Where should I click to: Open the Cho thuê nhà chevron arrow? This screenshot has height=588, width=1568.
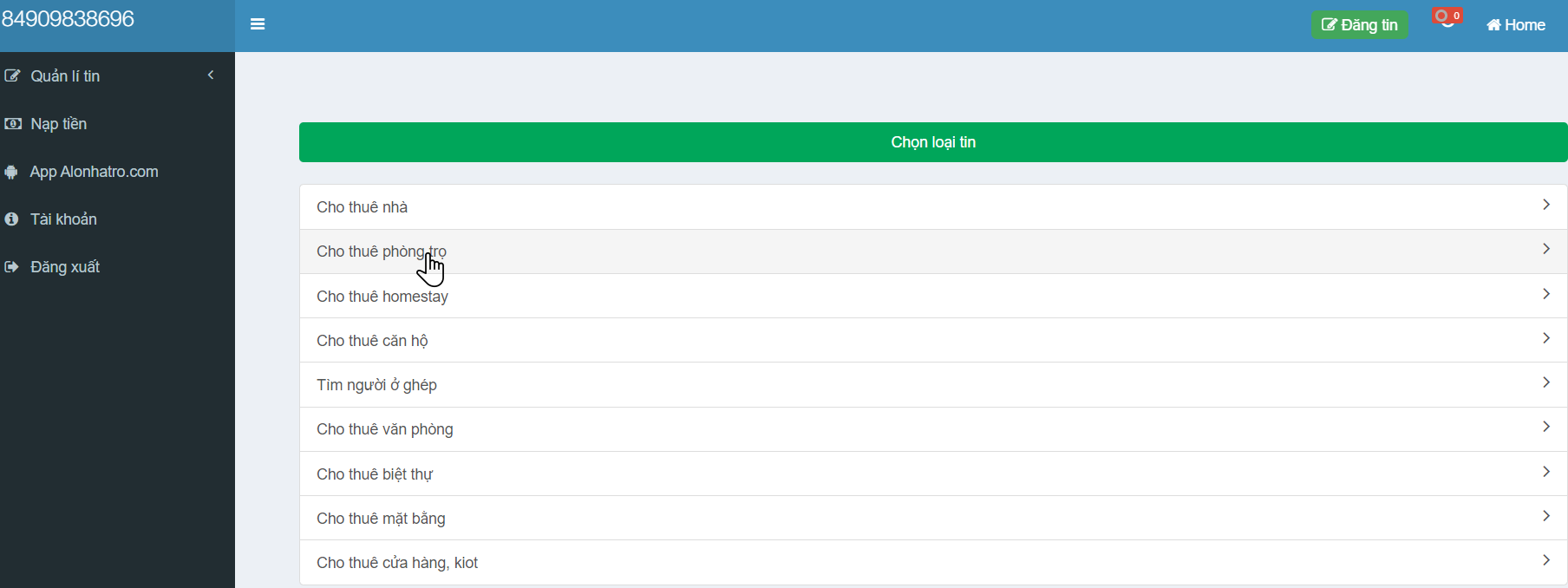pyautogui.click(x=1545, y=205)
